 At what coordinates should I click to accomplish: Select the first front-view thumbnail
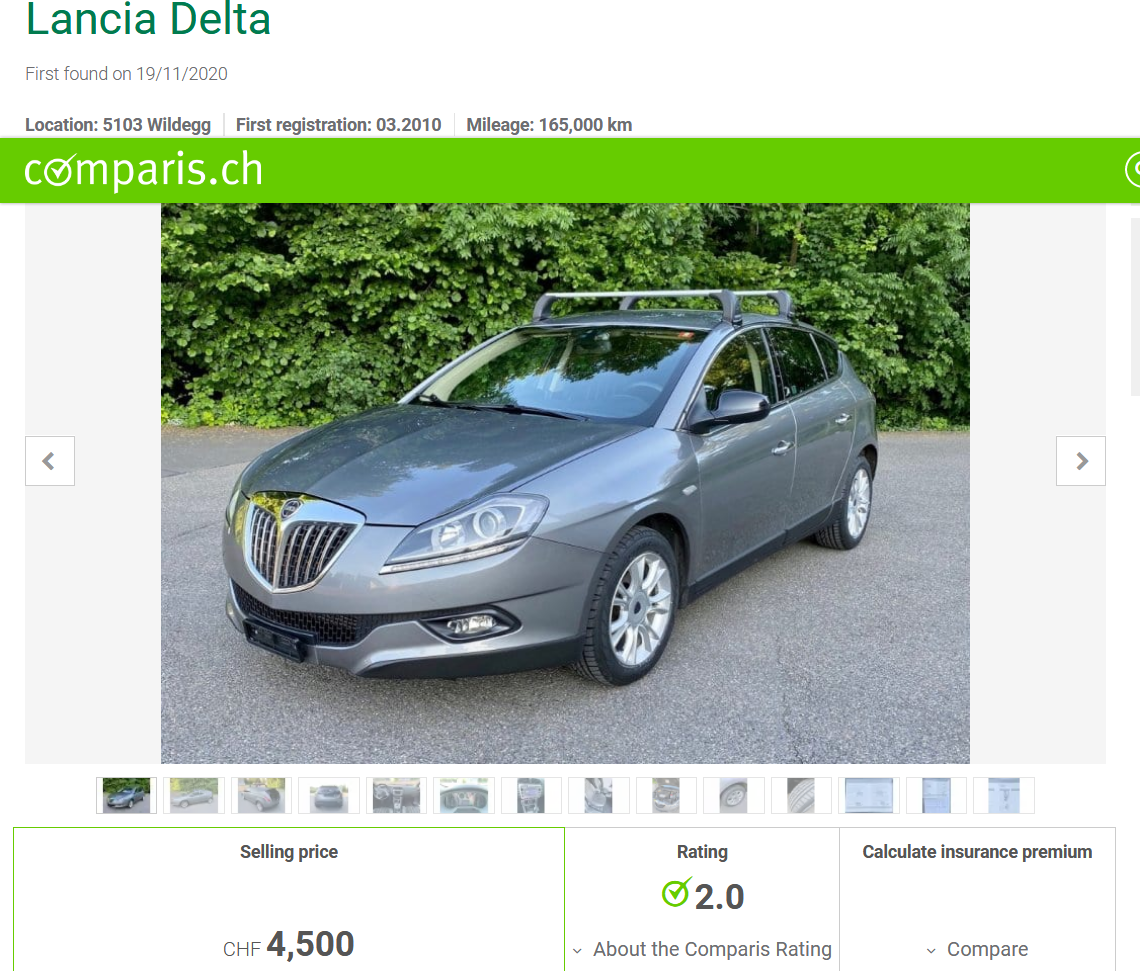[127, 795]
